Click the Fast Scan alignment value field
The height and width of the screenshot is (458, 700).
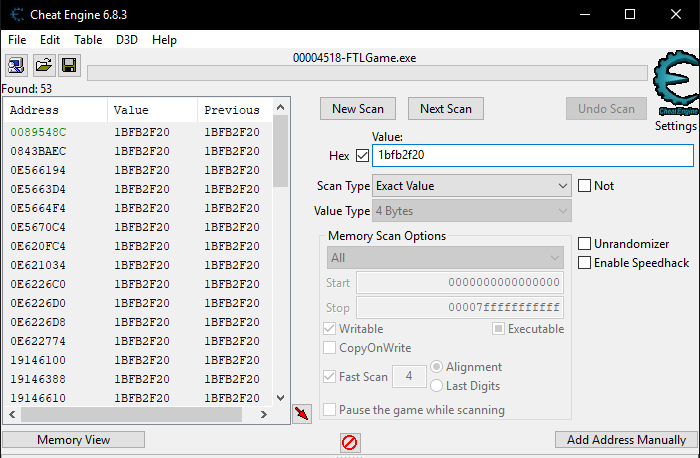coord(409,376)
